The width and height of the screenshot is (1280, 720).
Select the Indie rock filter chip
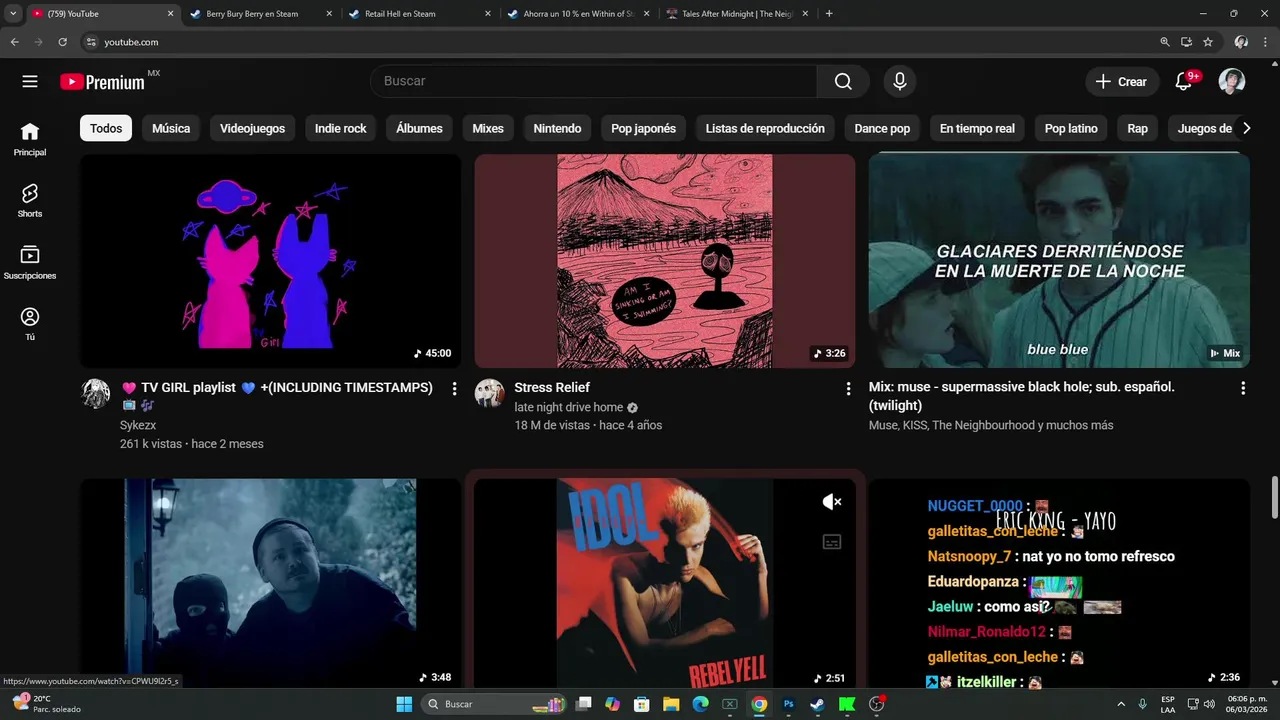pyautogui.click(x=341, y=128)
